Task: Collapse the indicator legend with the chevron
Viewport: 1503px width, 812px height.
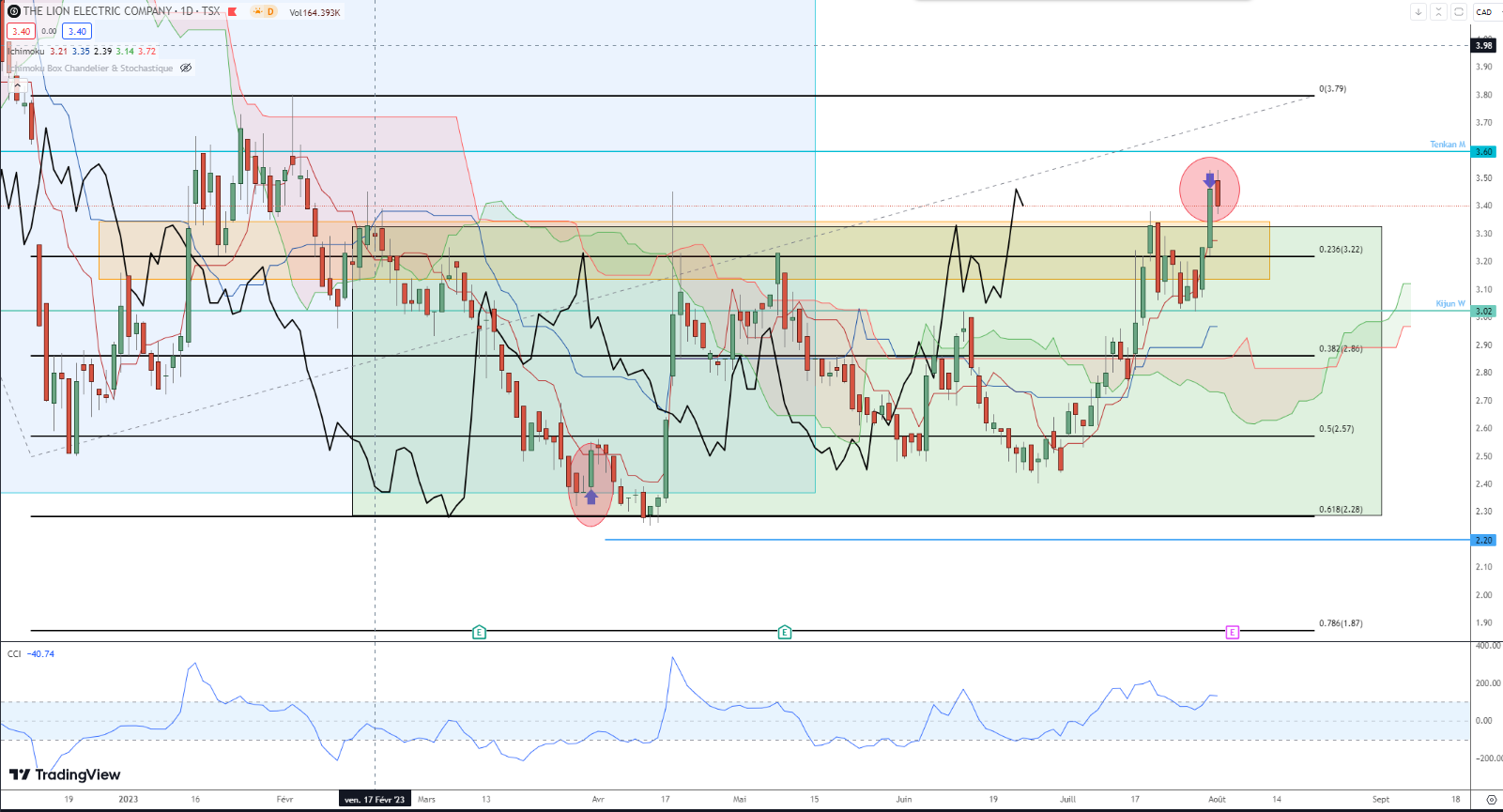Action: [x=16, y=84]
